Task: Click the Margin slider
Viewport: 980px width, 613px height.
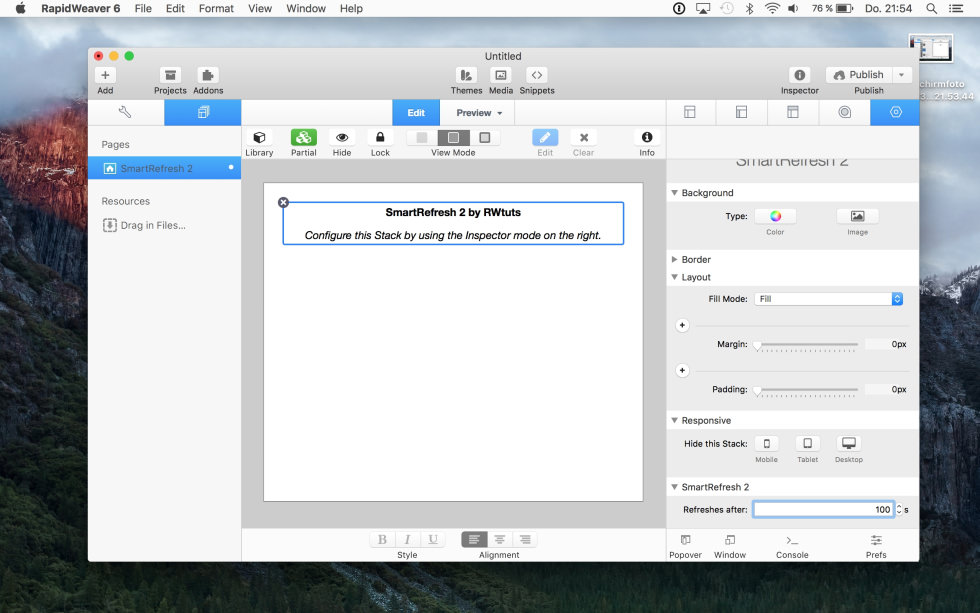Action: pyautogui.click(x=806, y=345)
